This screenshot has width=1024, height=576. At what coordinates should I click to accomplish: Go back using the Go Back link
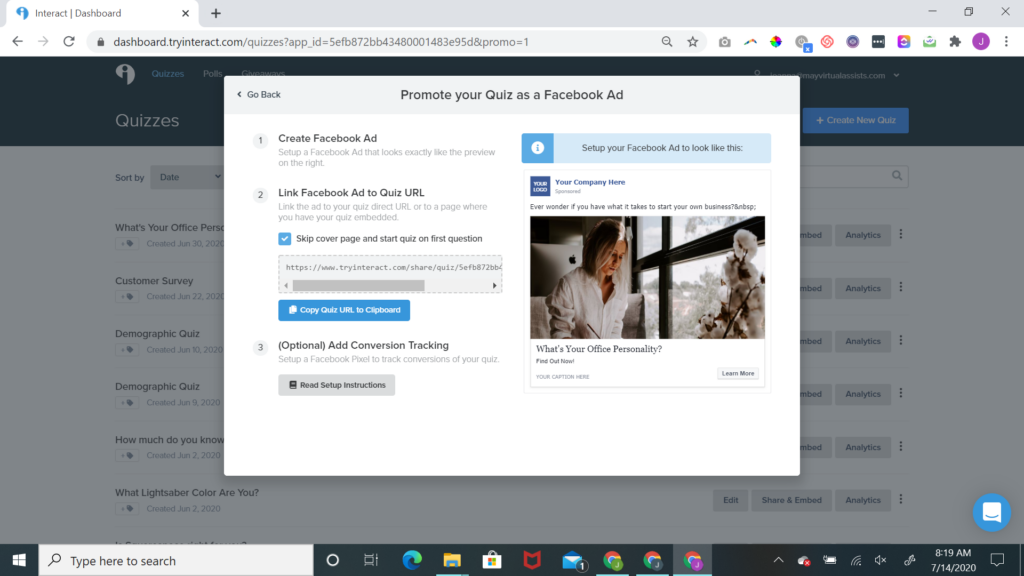[x=259, y=95]
